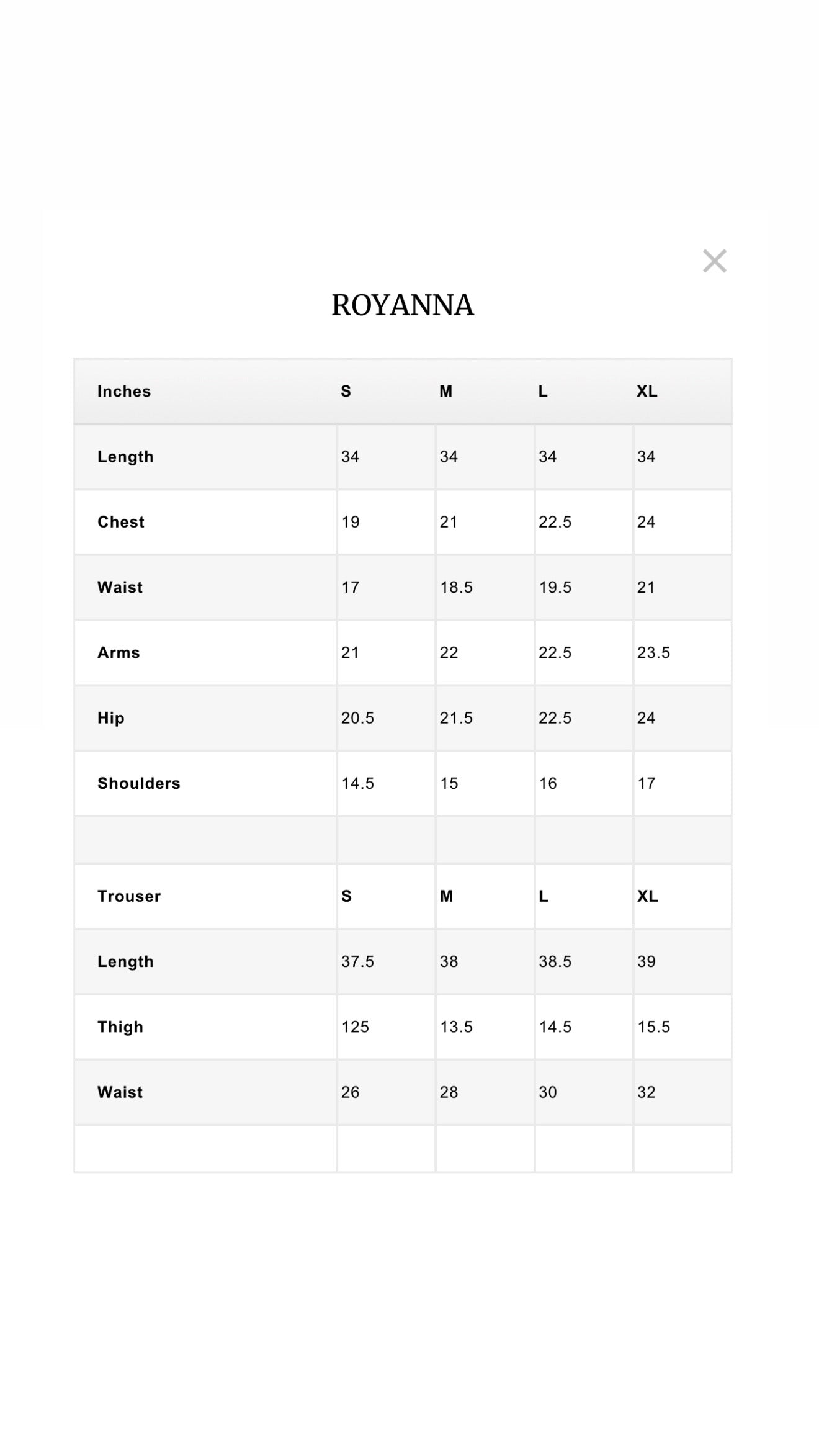Select the Shoulders row label
Viewport: 819px width, 1456px height.
pos(139,783)
